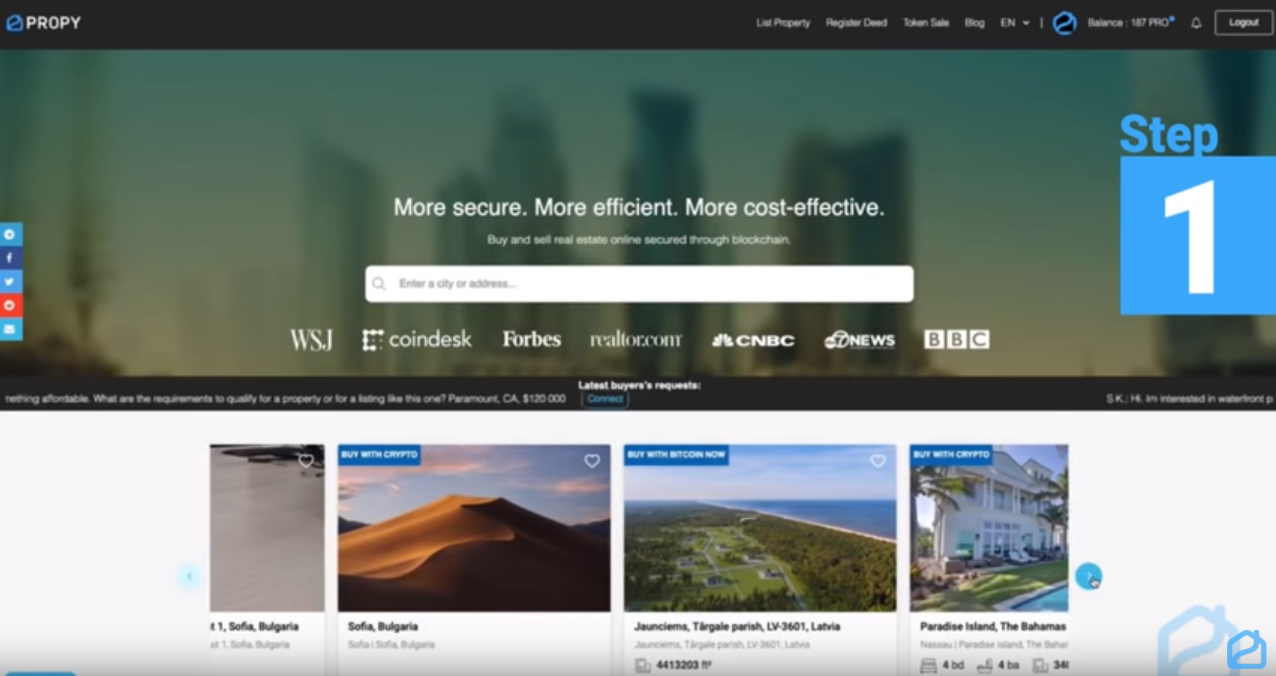
Task: Open the email share icon
Action: click(x=10, y=329)
